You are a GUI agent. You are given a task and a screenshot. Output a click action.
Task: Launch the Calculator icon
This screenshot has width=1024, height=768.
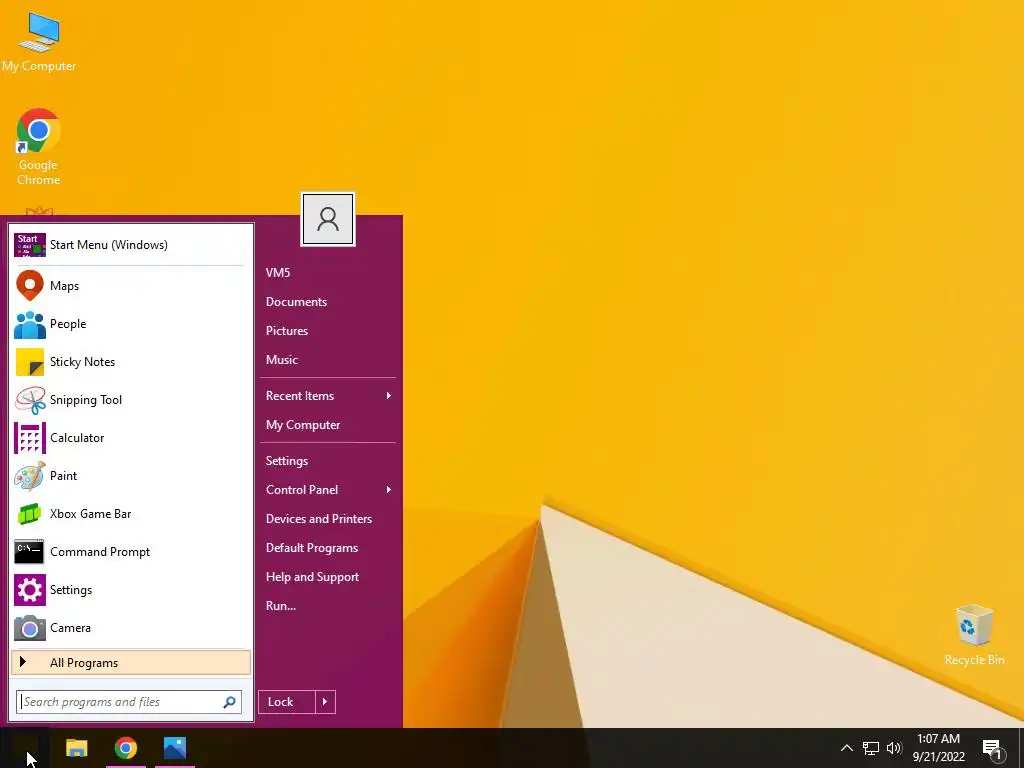click(x=30, y=438)
